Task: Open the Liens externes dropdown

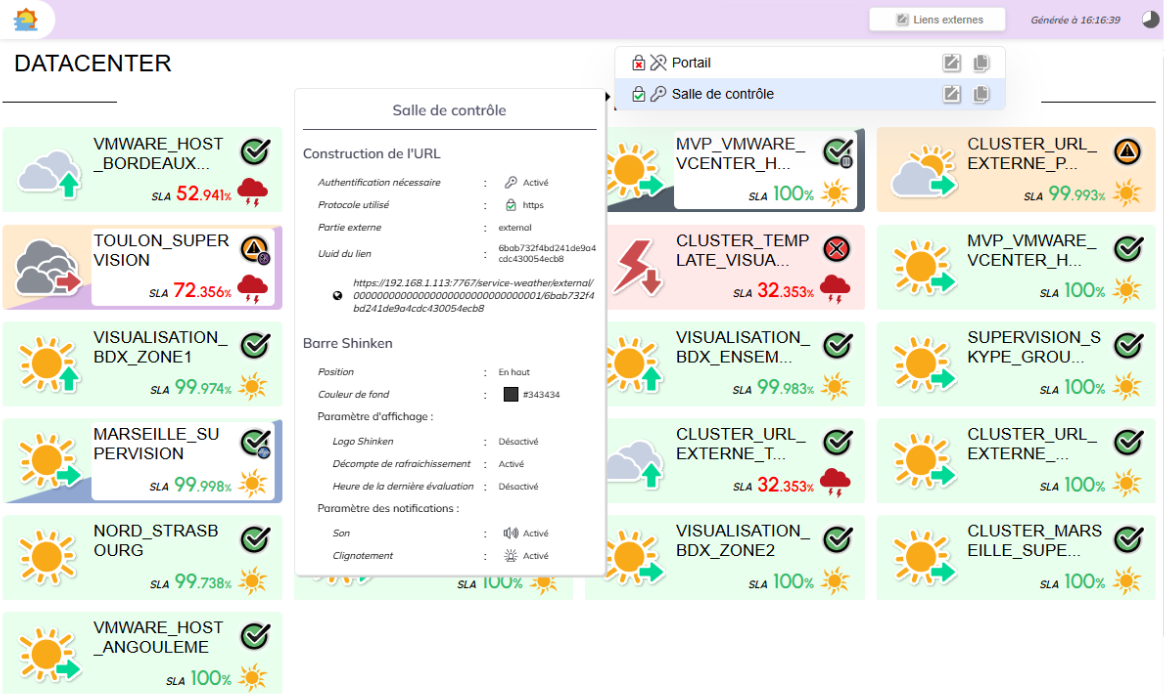Action: click(940, 19)
